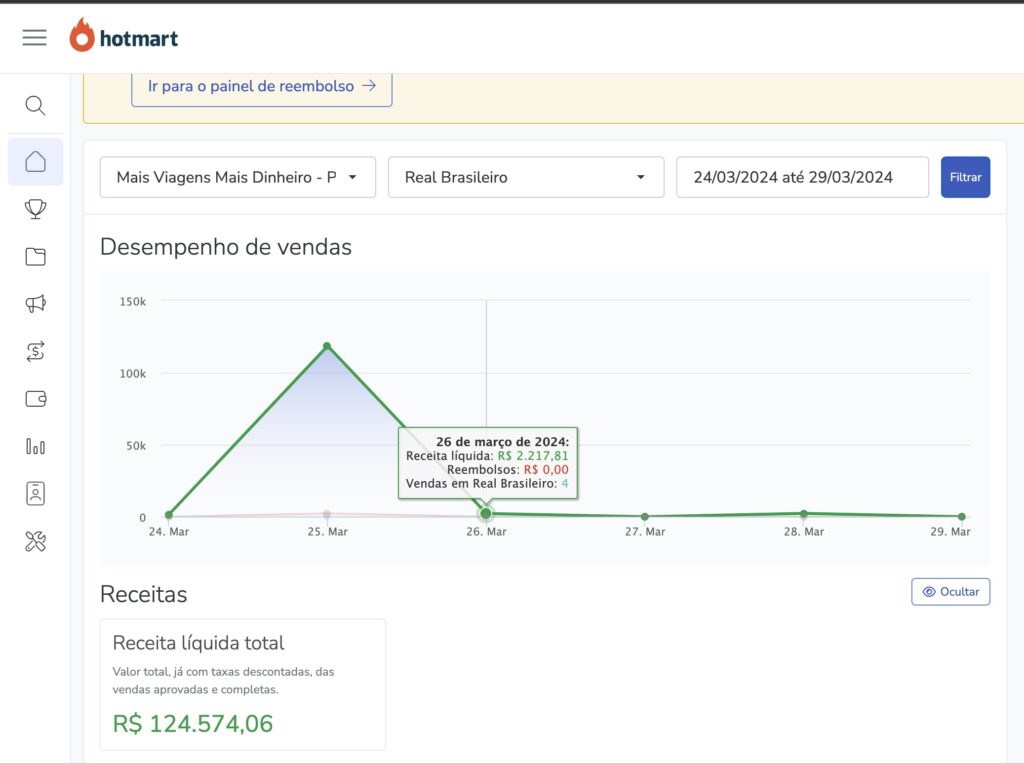Go to home dashboard icon
Image resolution: width=1024 pixels, height=763 pixels.
(x=35, y=162)
